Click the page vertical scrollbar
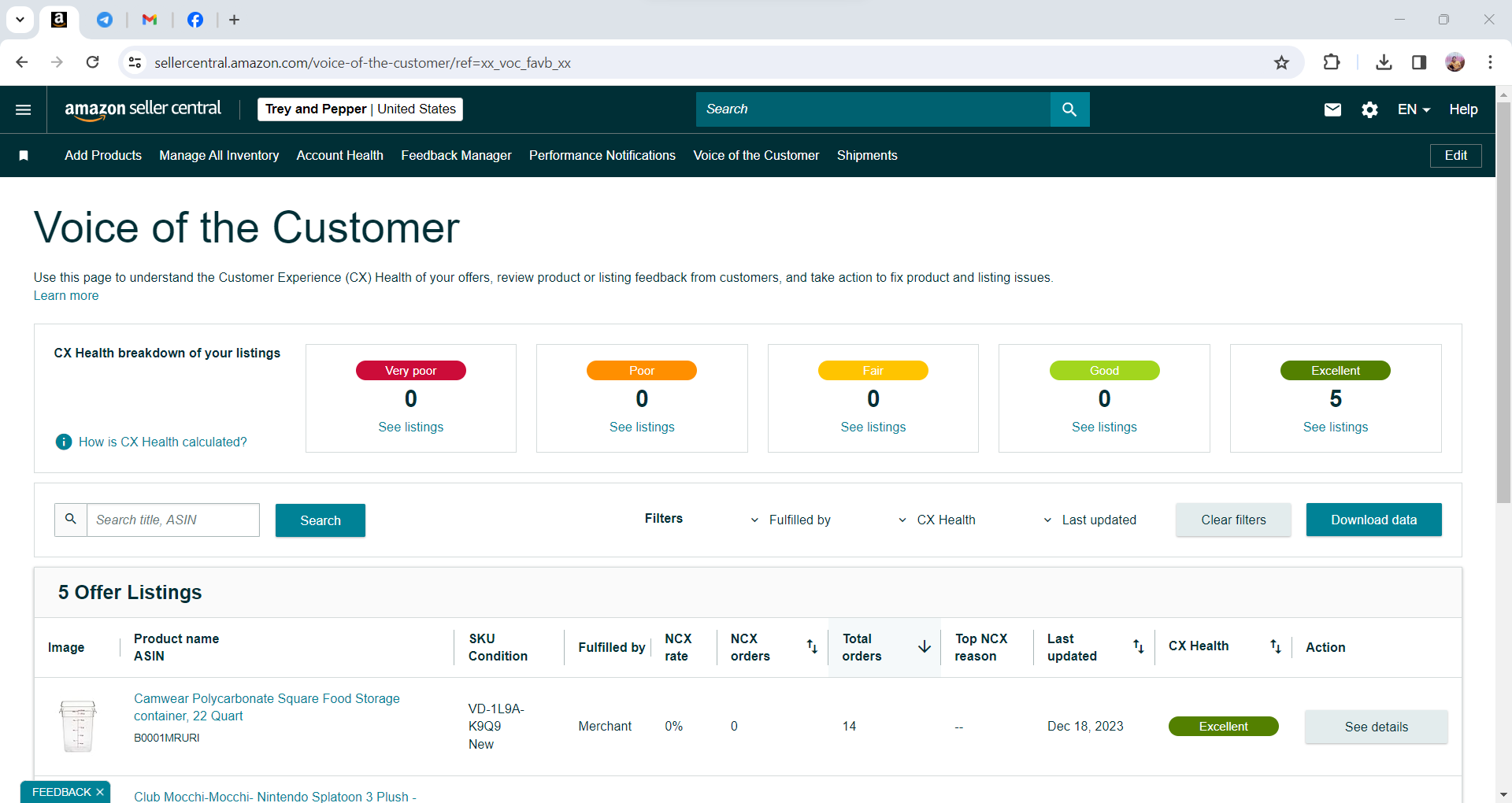Viewport: 1512px width, 803px height. coord(1503,302)
